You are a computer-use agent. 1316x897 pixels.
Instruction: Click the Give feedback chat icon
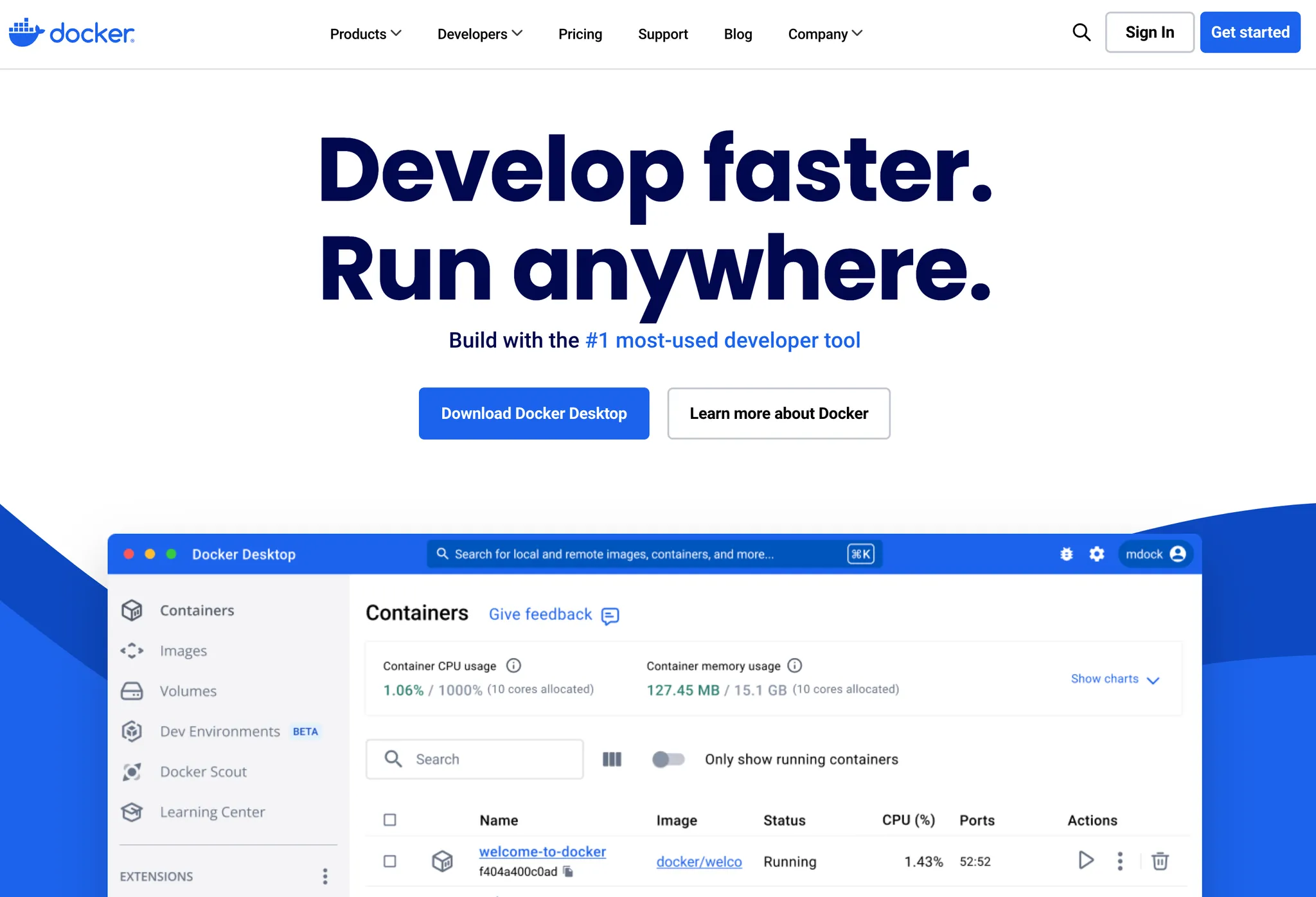pos(610,616)
